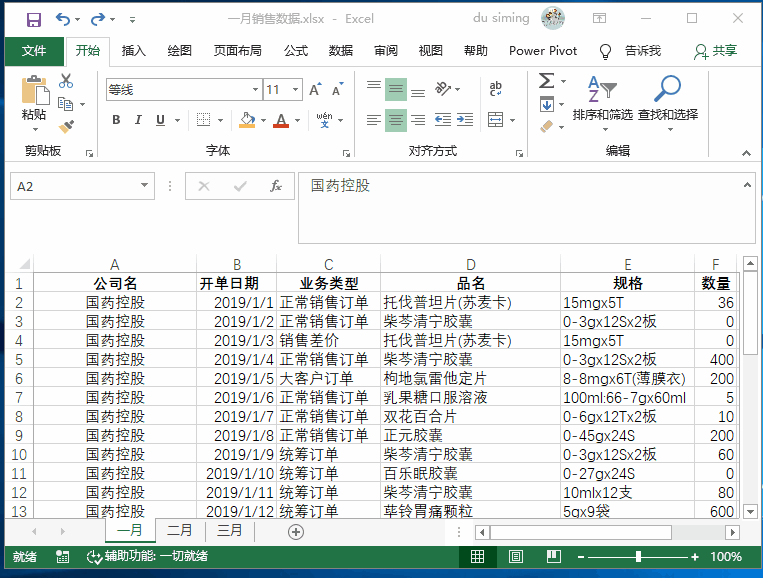Toggle center horizontal alignment
The image size is (763, 578).
pyautogui.click(x=396, y=120)
